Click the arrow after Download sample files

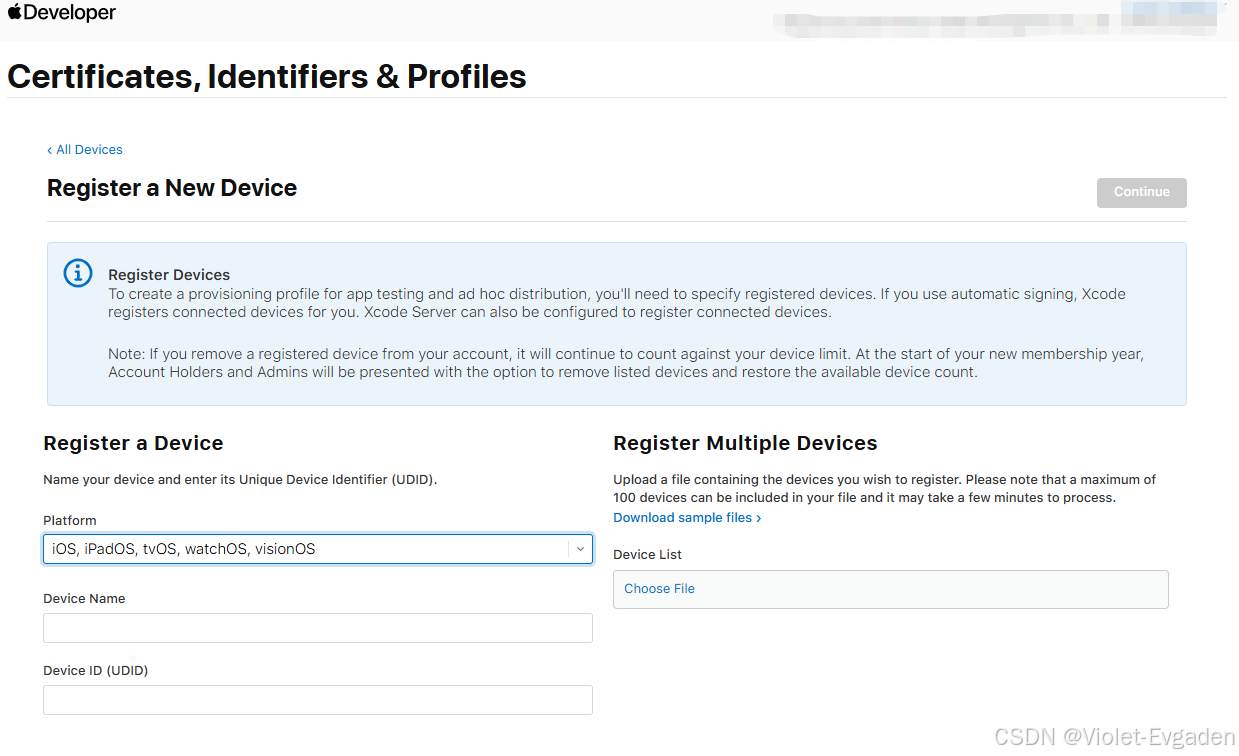tap(759, 518)
